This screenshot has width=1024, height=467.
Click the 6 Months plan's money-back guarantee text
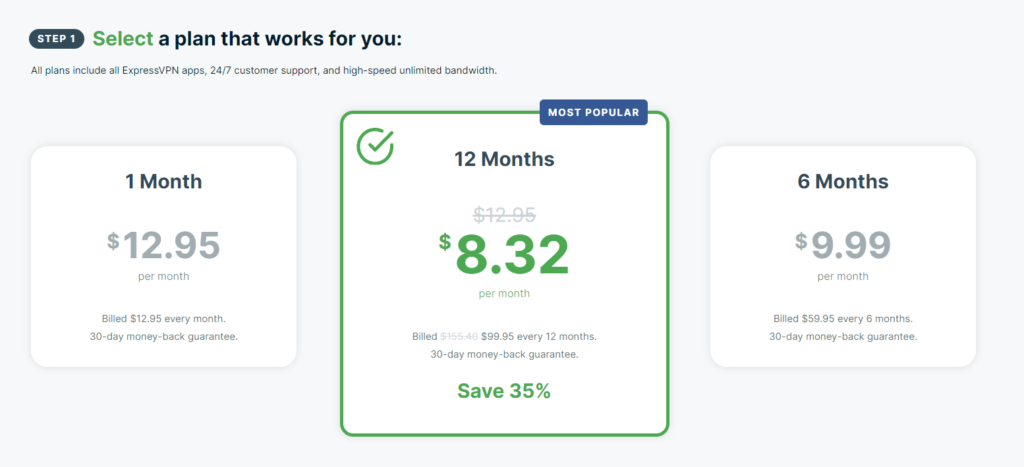(x=842, y=336)
